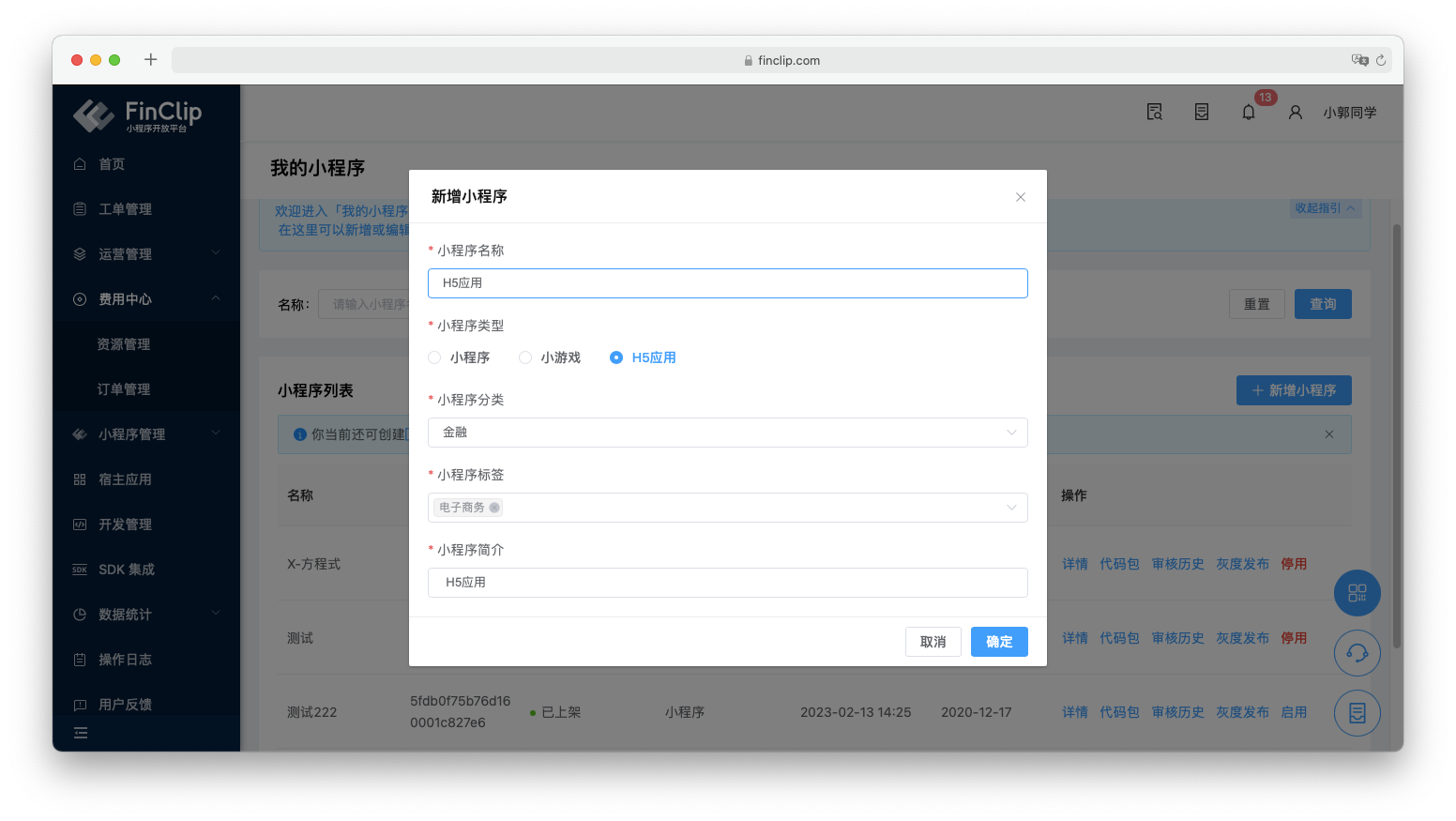Close the 新增小程序 dialog with X
This screenshot has height=821, width=1456.
click(1021, 197)
